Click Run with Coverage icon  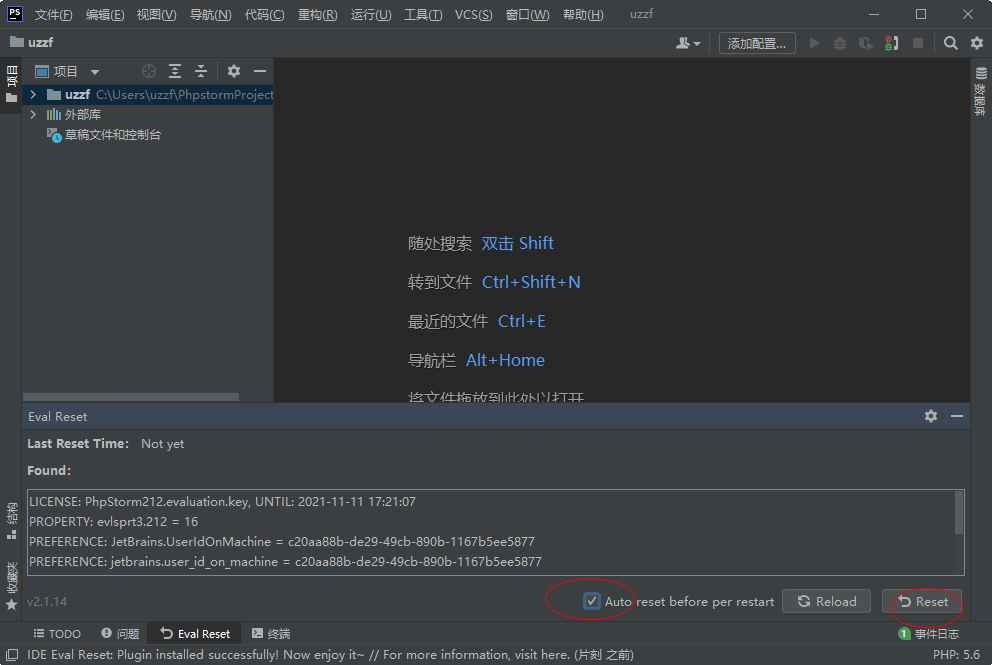865,43
